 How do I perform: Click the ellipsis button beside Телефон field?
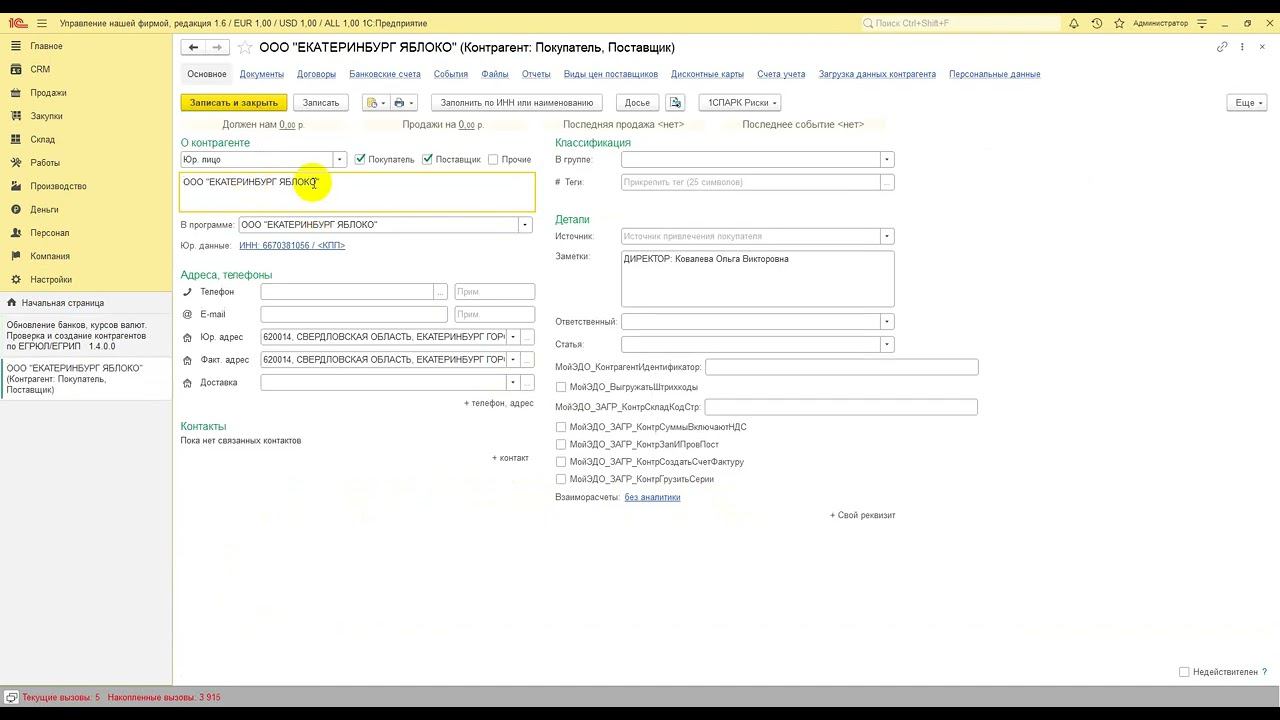tap(440, 292)
